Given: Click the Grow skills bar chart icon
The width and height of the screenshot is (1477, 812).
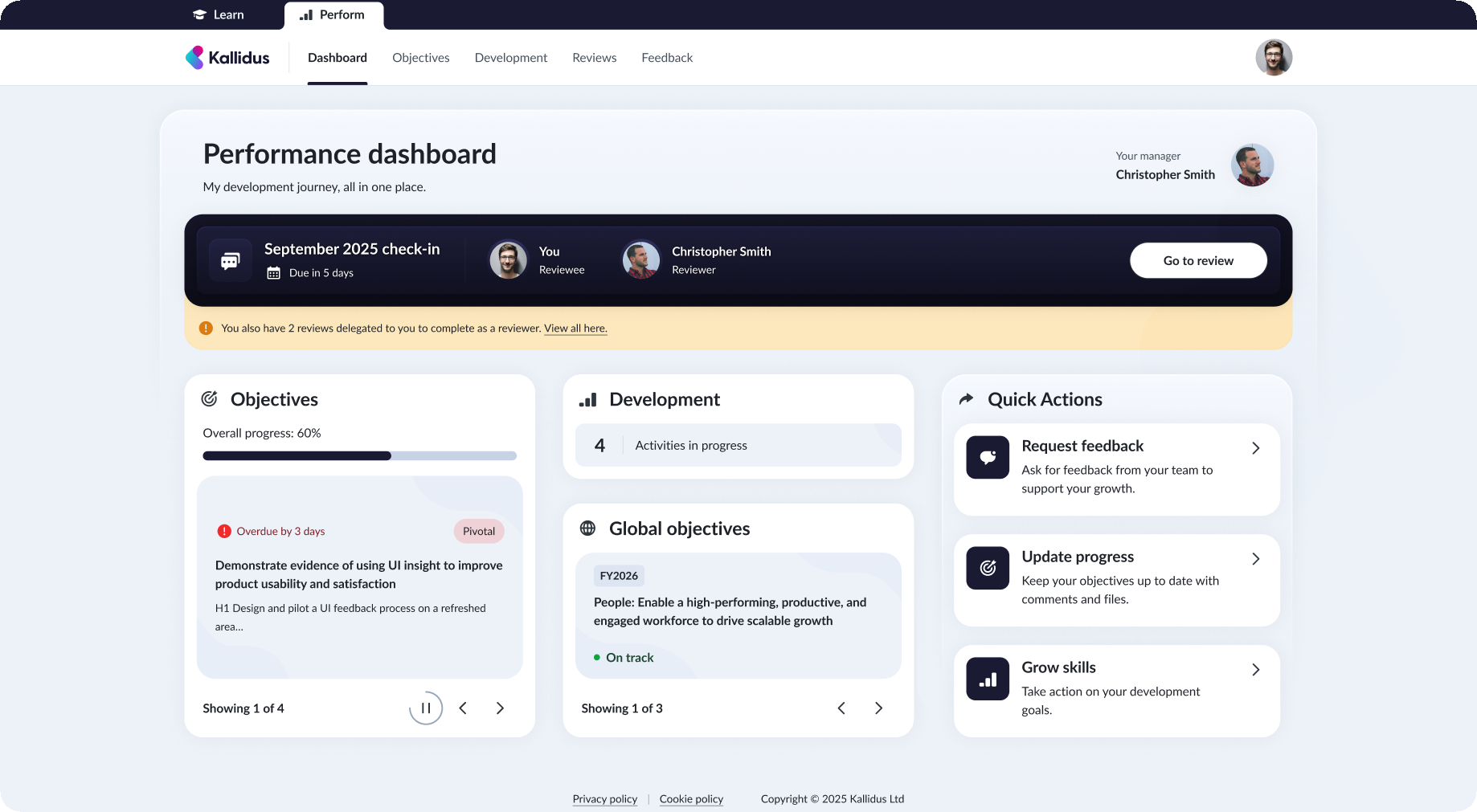Looking at the screenshot, I should click(987, 679).
